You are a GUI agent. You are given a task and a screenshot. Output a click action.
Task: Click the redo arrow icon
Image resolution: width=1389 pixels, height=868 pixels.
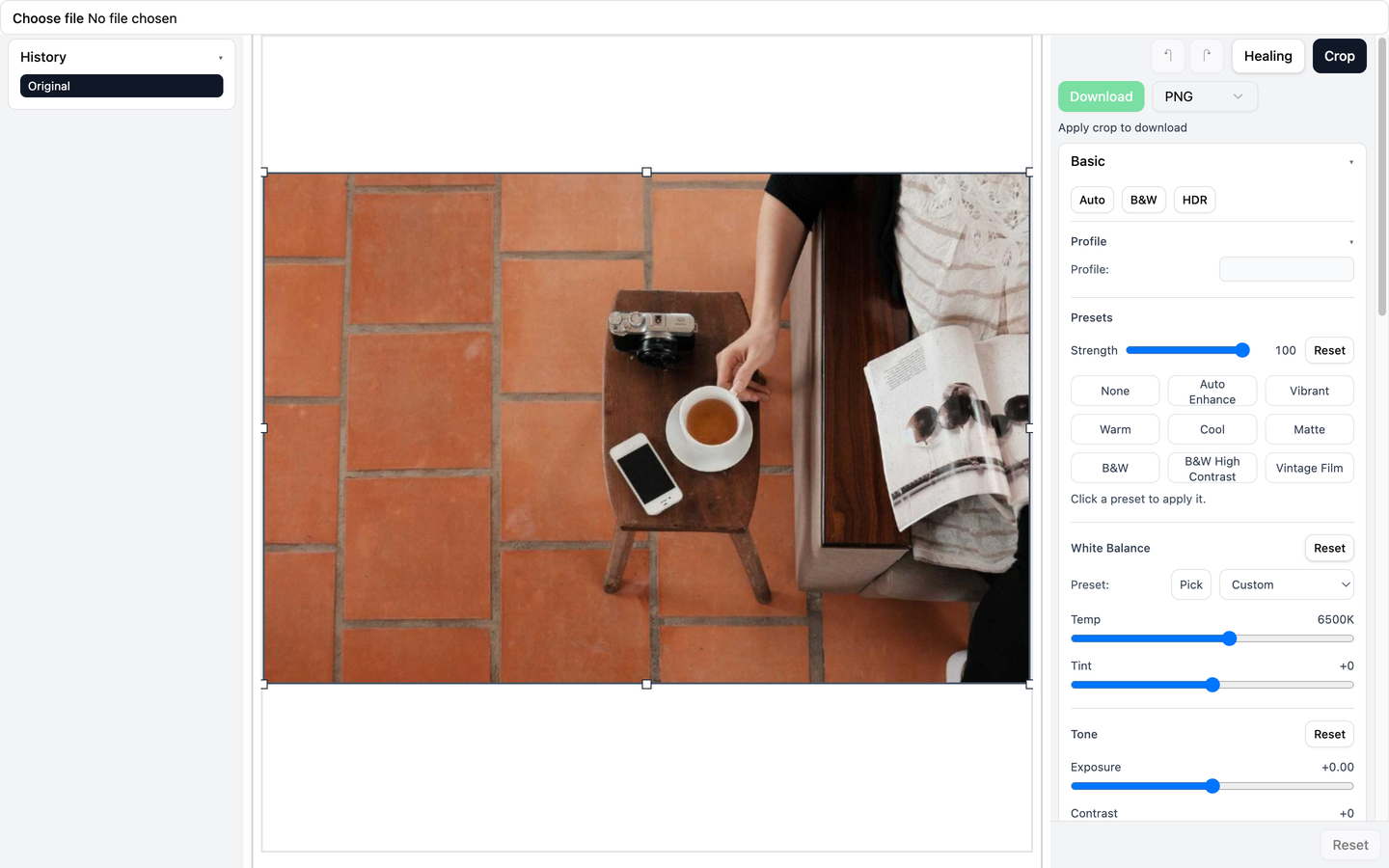(1207, 56)
